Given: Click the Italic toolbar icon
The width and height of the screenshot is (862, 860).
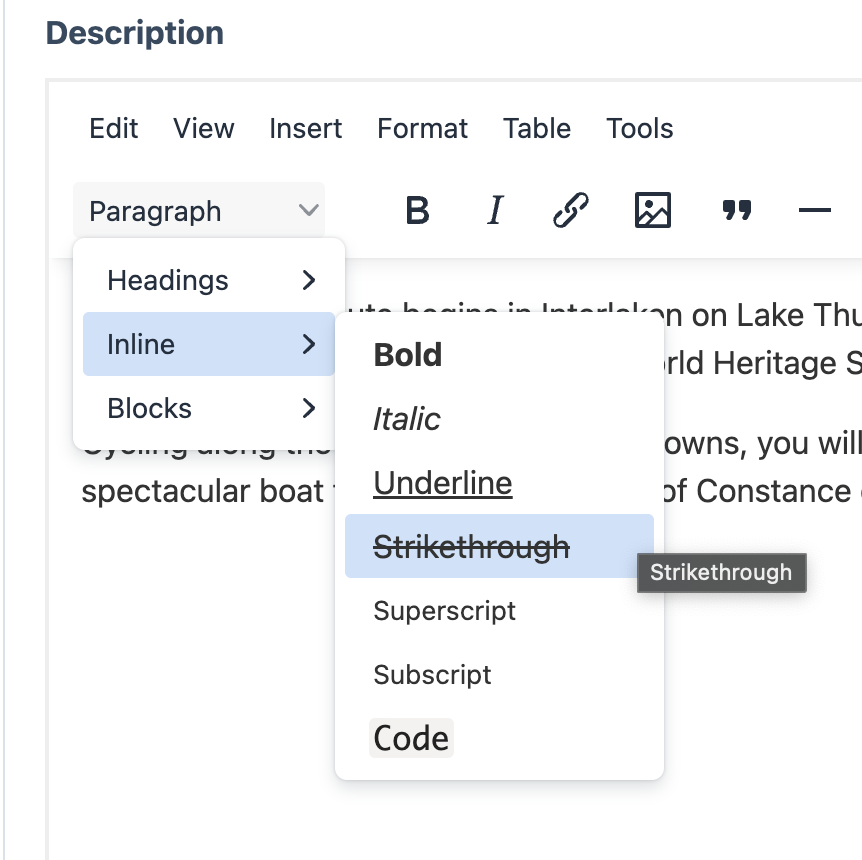Looking at the screenshot, I should pyautogui.click(x=494, y=211).
